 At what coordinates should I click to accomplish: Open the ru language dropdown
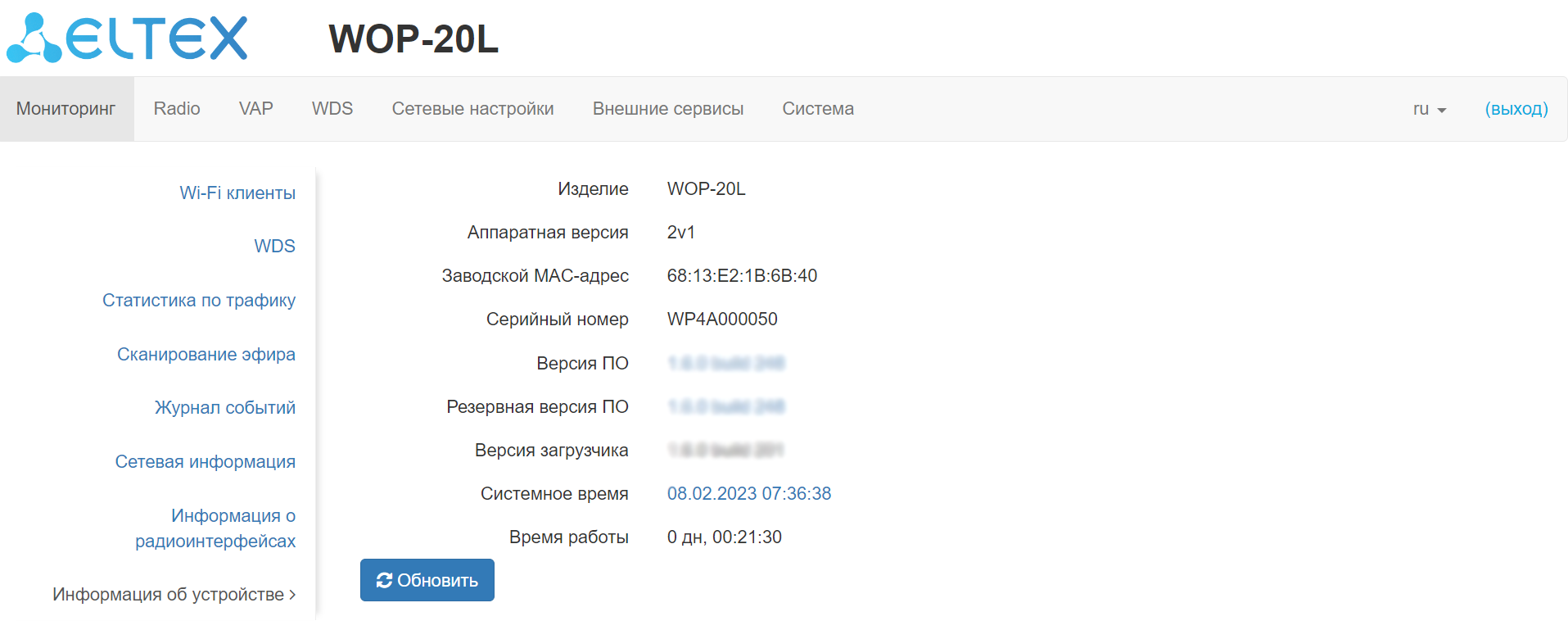tap(1429, 109)
